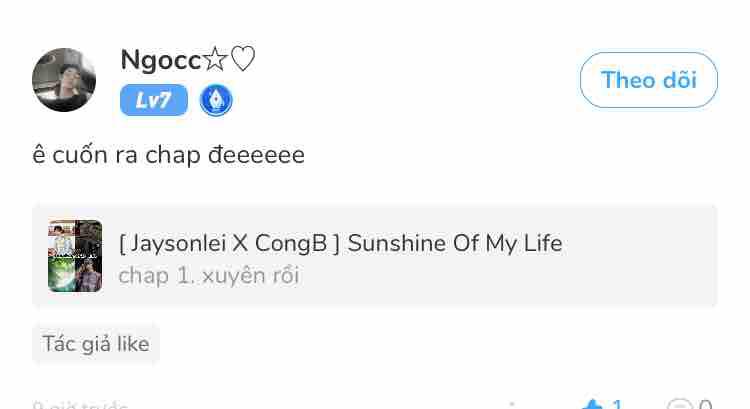Click the star symbol after Ngocc

pos(214,60)
